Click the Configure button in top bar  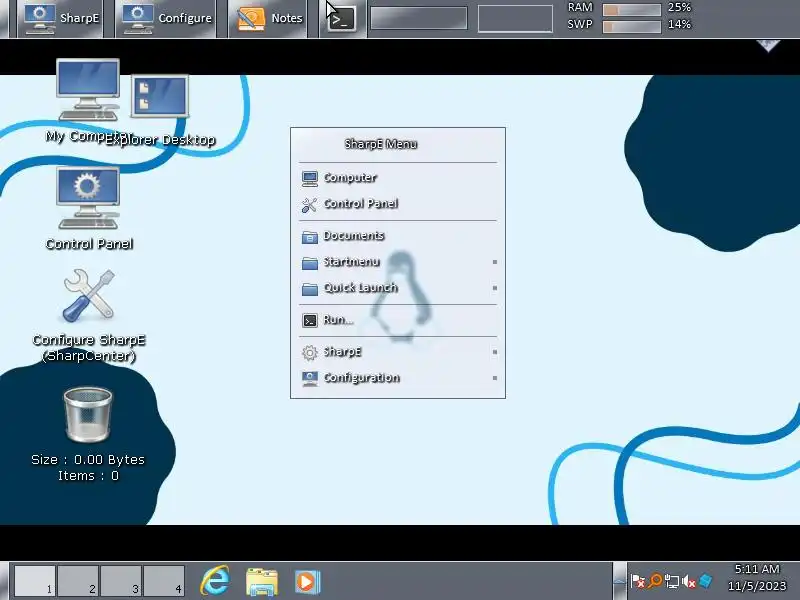click(x=166, y=18)
